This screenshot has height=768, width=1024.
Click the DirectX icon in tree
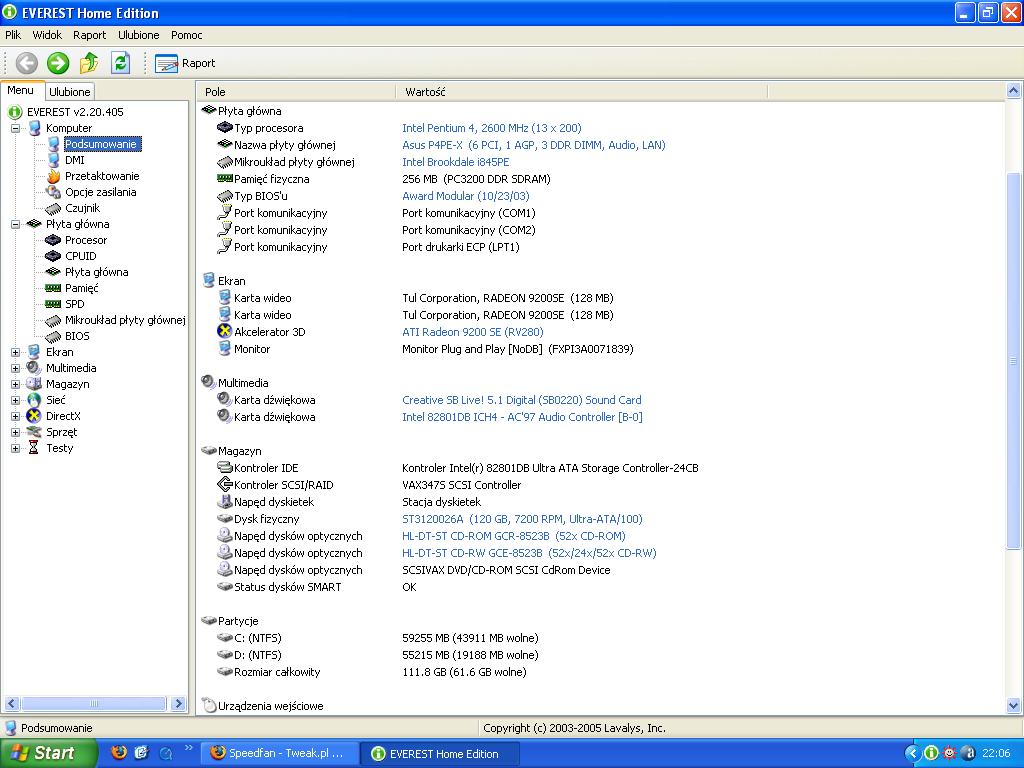[x=34, y=416]
